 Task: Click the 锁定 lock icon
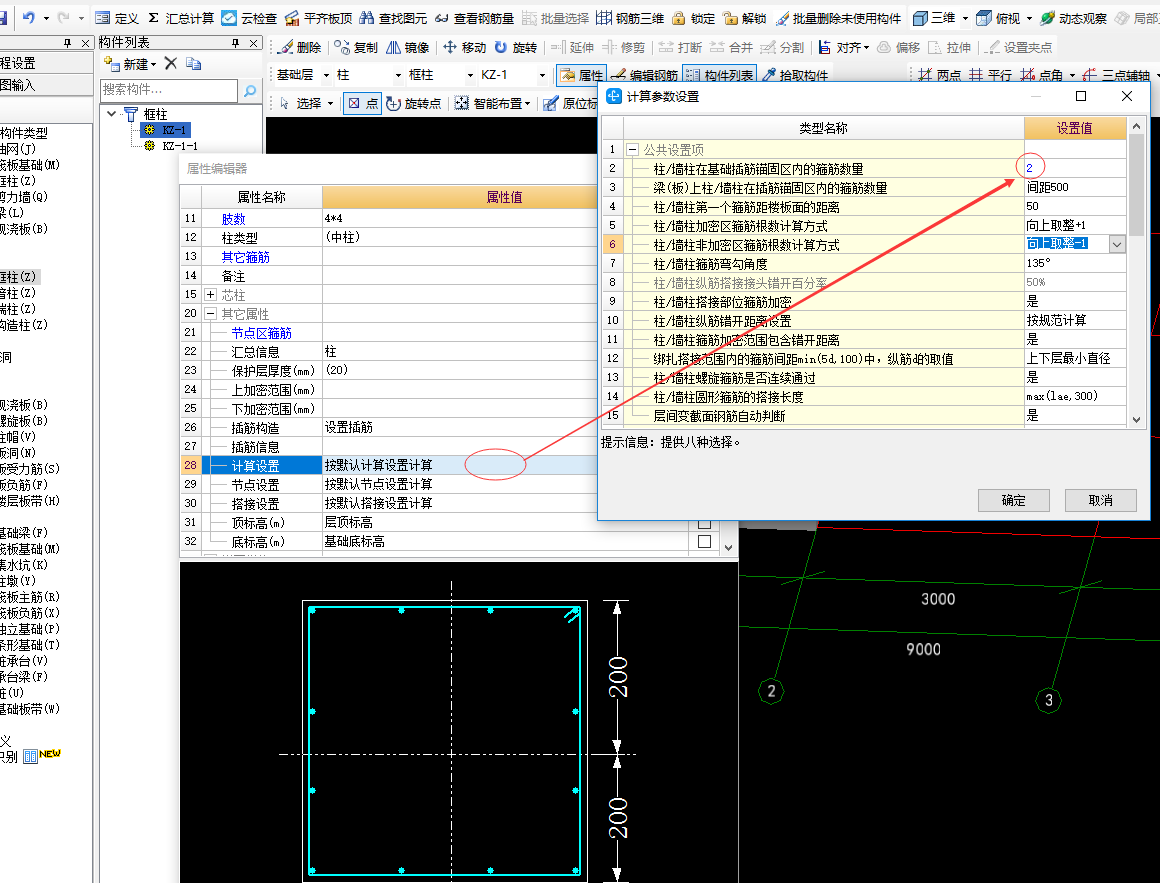pyautogui.click(x=694, y=18)
